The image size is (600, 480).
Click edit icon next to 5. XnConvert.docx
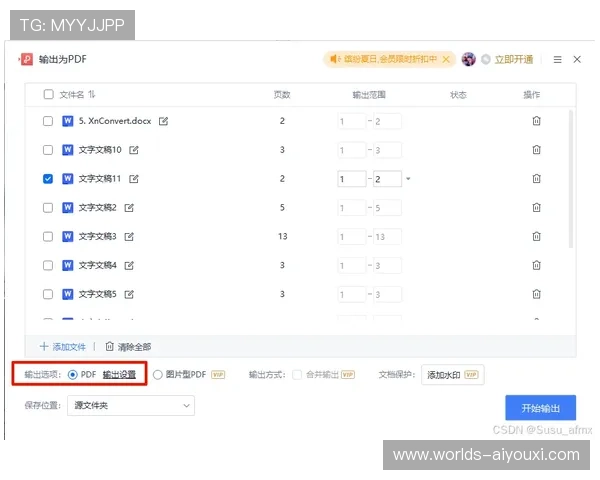click(x=163, y=121)
